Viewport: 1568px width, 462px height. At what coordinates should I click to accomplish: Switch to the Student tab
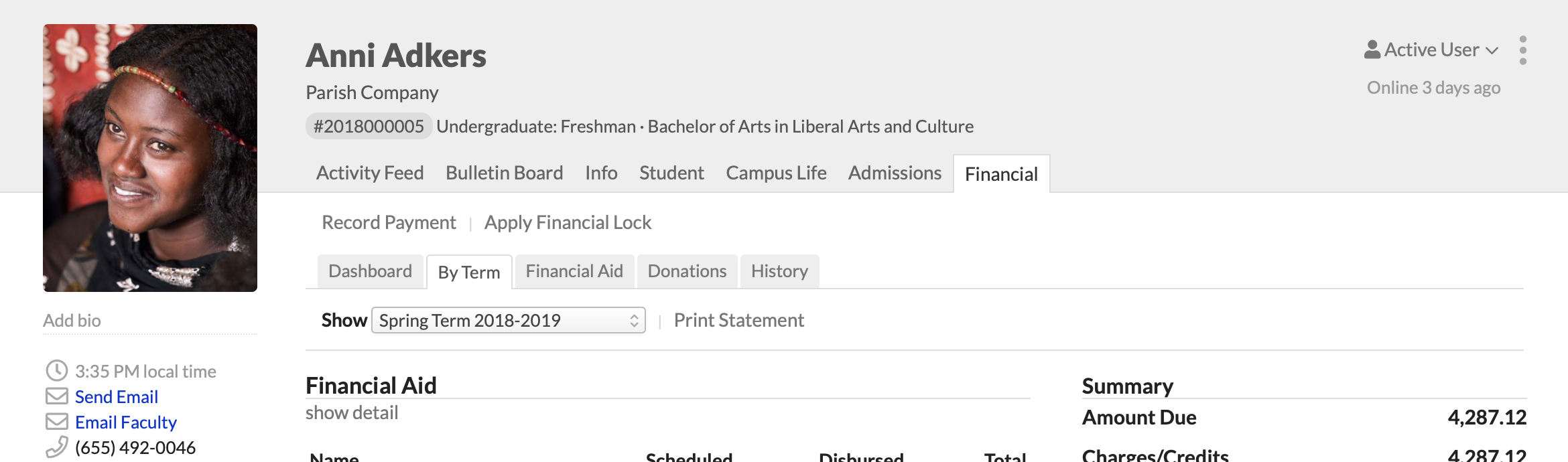671,173
